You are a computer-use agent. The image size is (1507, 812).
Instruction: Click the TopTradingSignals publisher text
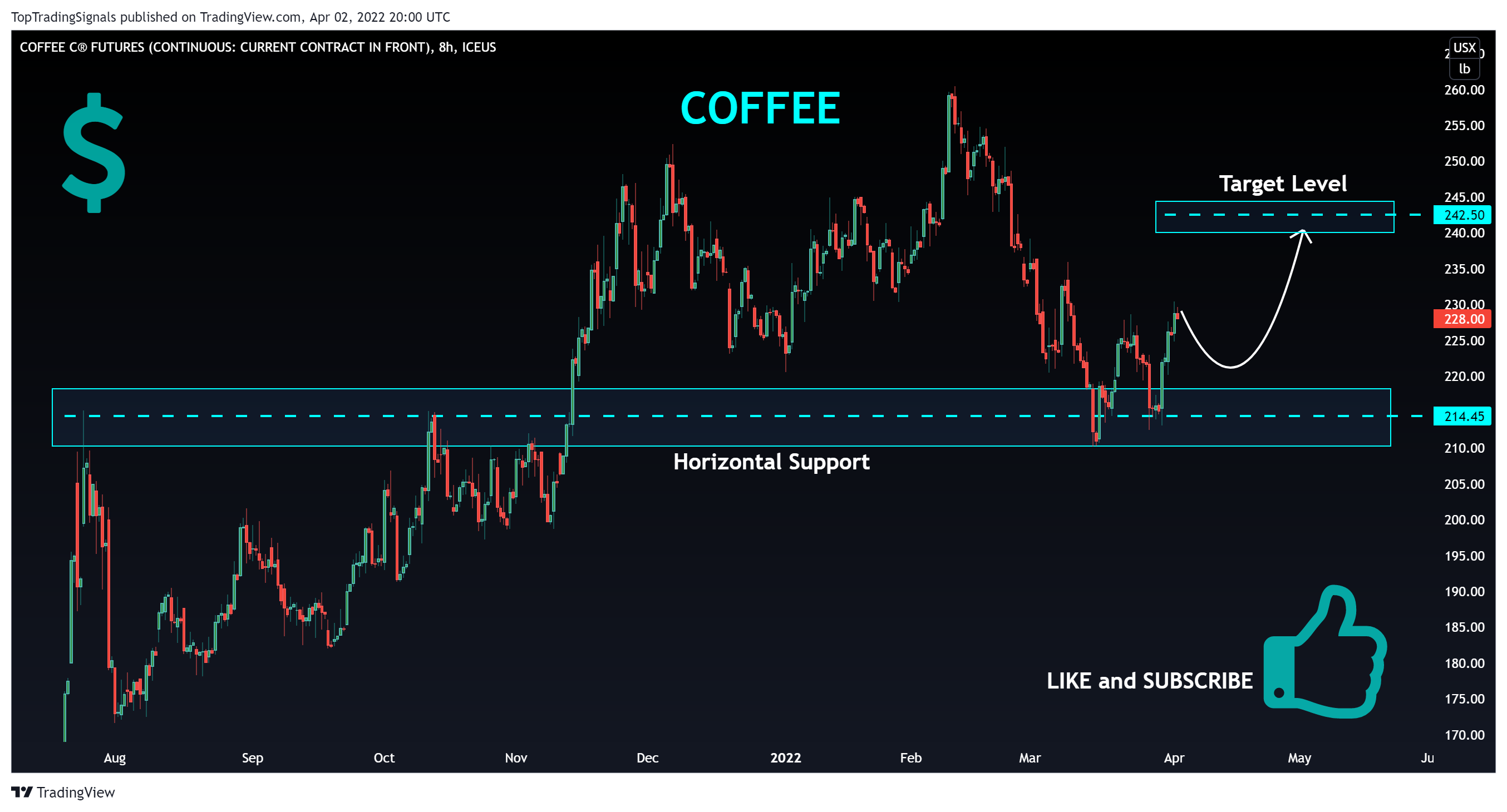pyautogui.click(x=63, y=17)
